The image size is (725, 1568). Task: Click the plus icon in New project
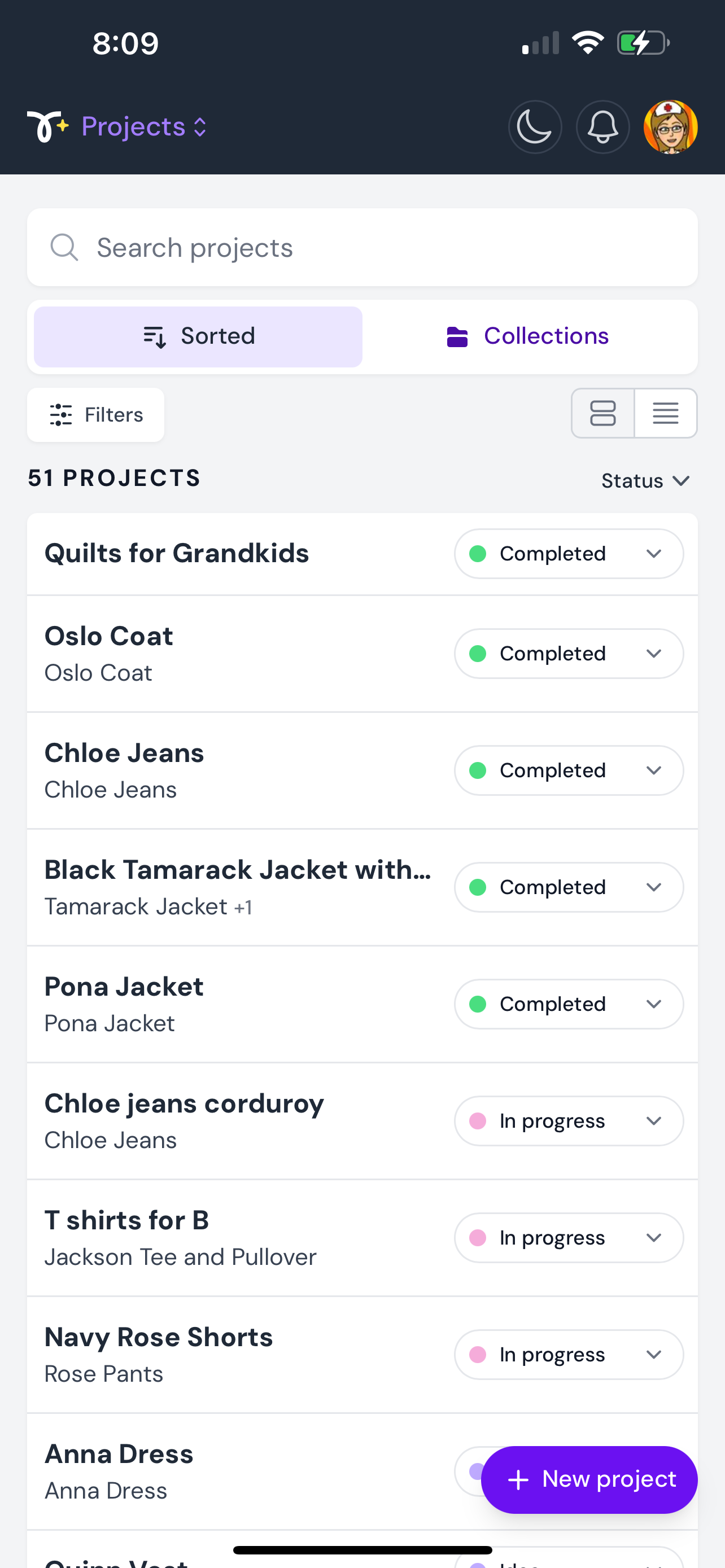(518, 1480)
